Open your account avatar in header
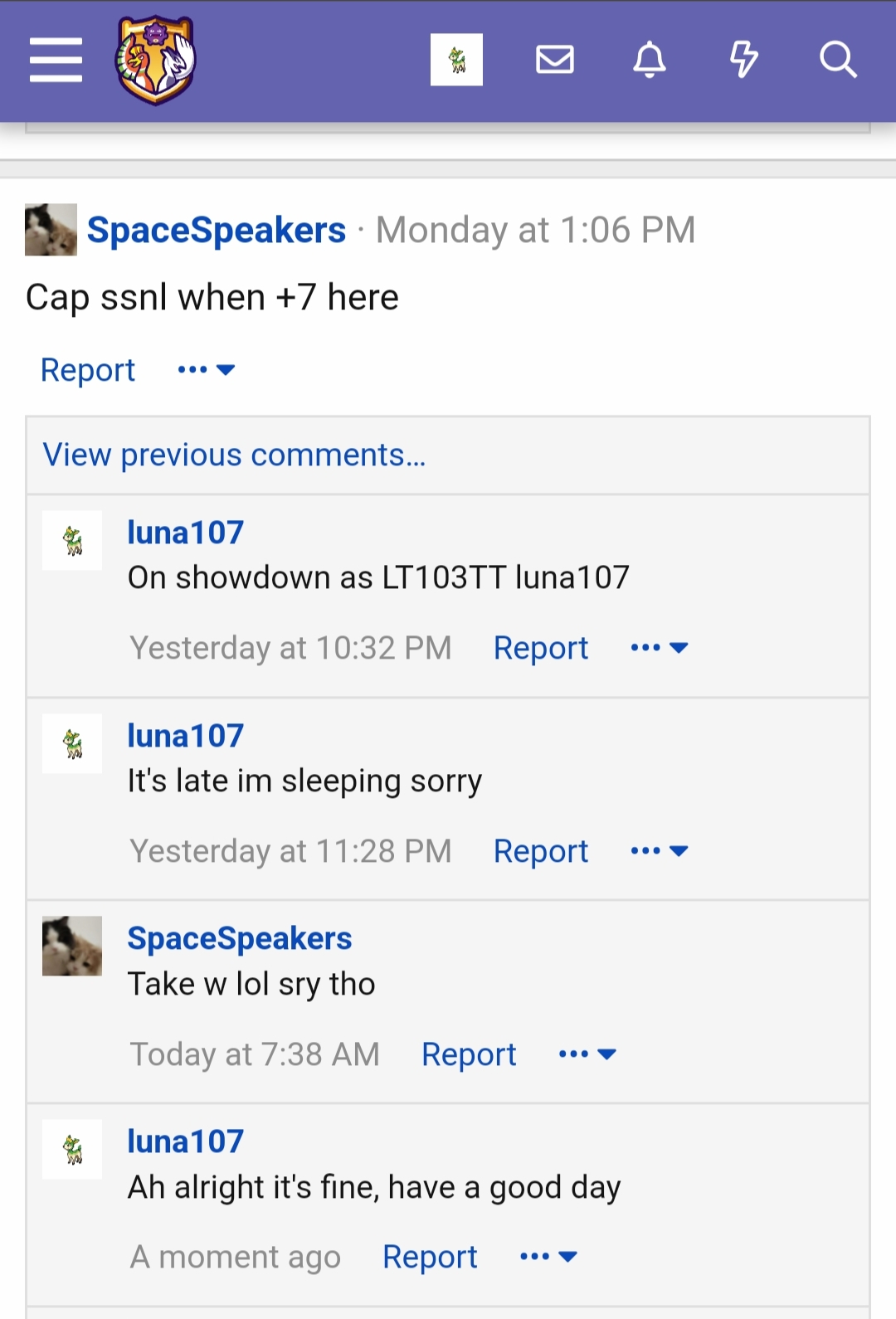Image resolution: width=896 pixels, height=1319 pixels. 456,60
